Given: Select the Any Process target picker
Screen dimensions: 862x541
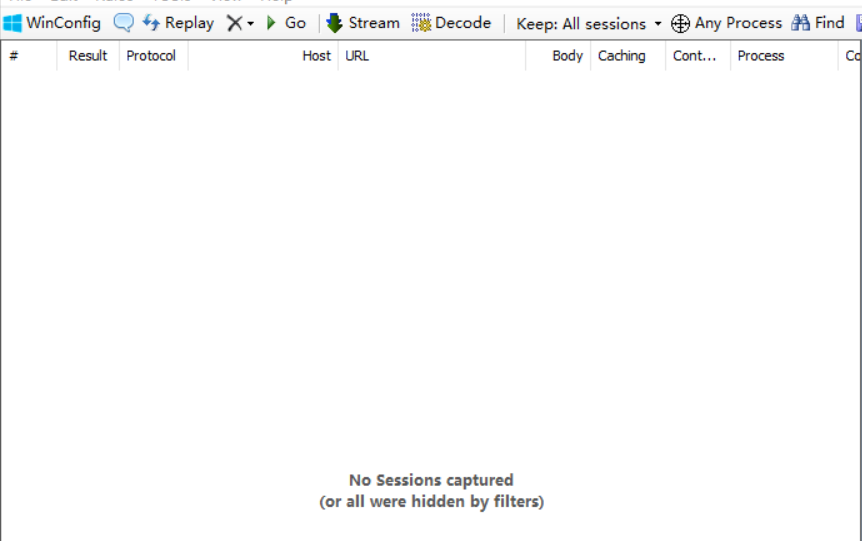Looking at the screenshot, I should (726, 23).
